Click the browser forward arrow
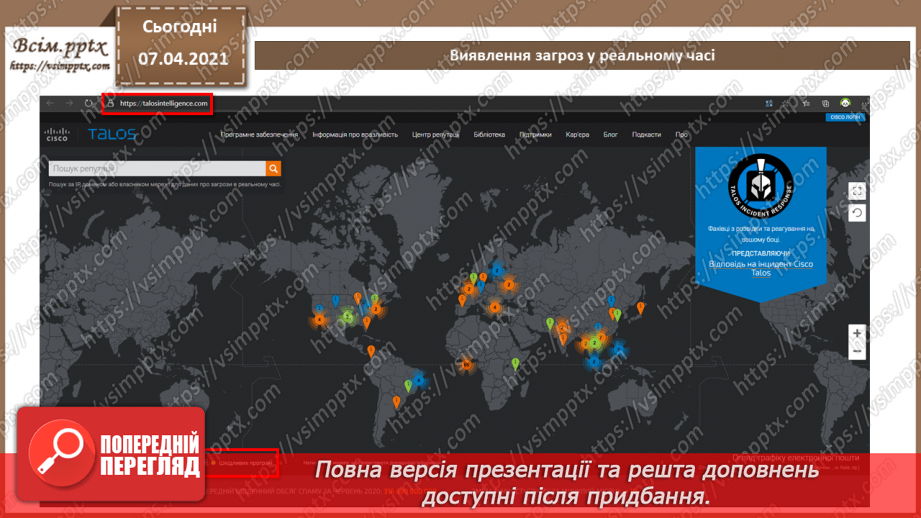The image size is (921, 518). [x=69, y=103]
